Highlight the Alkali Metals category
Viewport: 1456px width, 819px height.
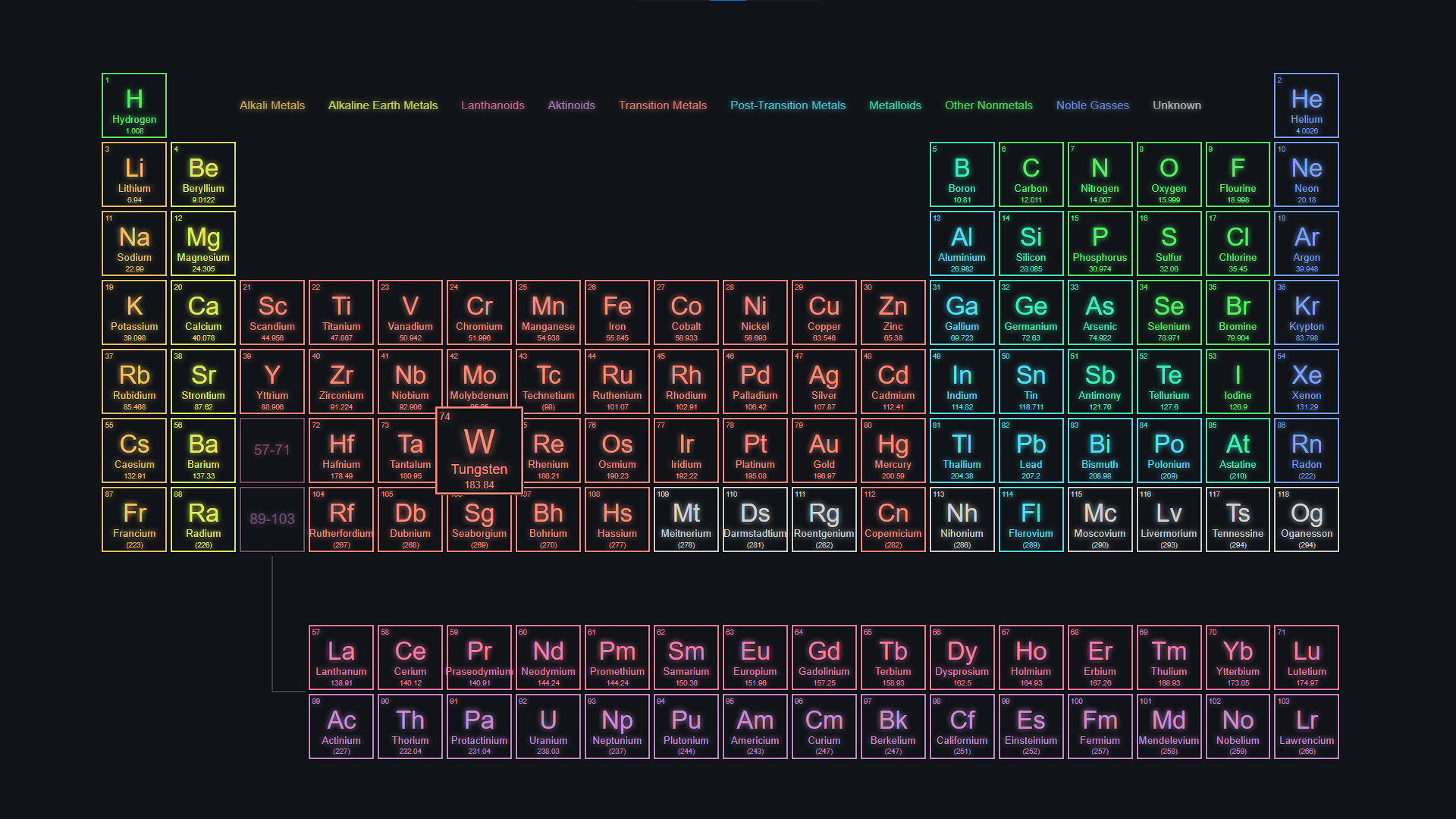coord(272,105)
